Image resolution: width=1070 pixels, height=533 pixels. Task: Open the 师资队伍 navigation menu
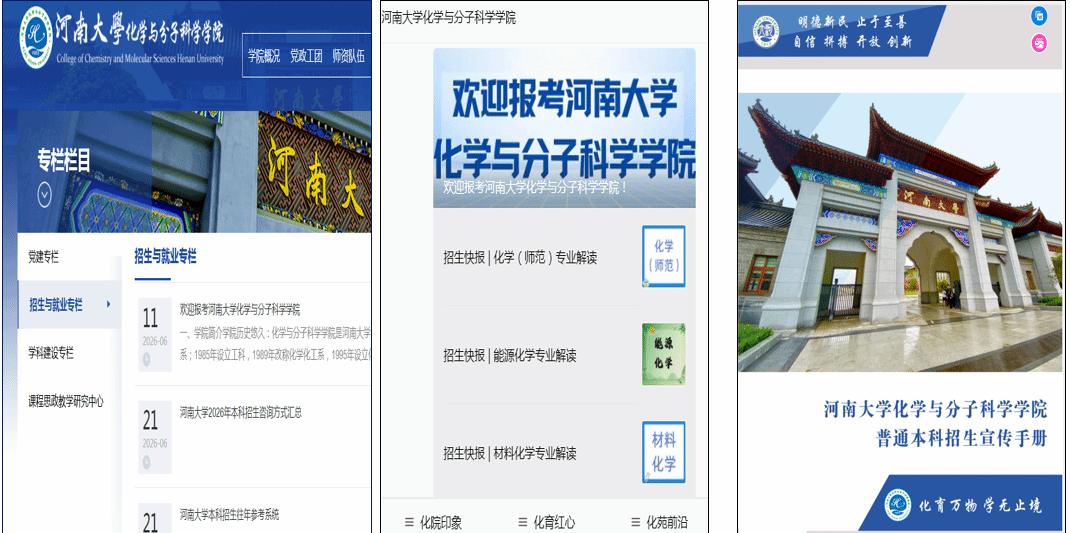(x=349, y=56)
